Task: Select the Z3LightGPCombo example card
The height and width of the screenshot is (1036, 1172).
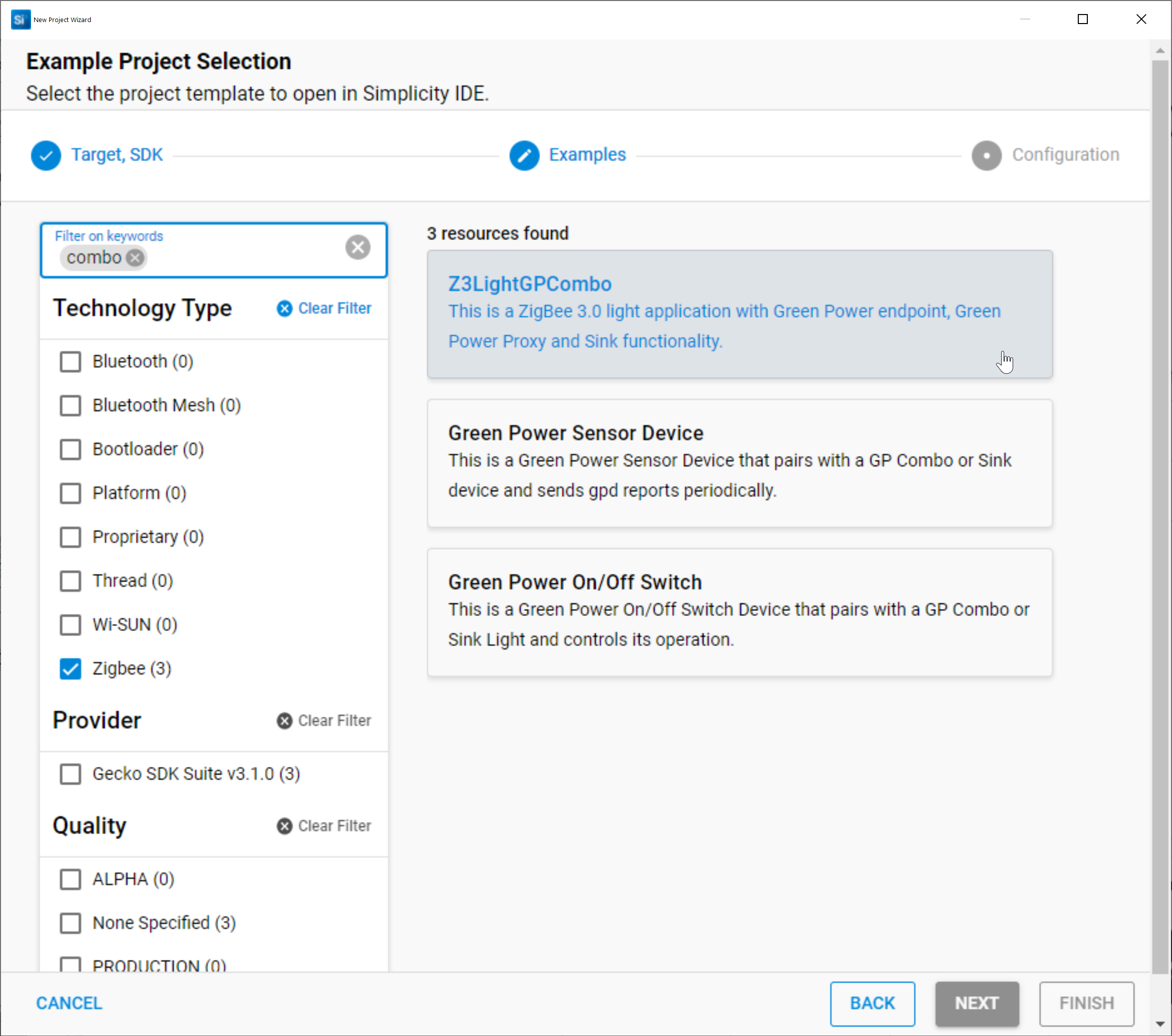Action: point(739,314)
